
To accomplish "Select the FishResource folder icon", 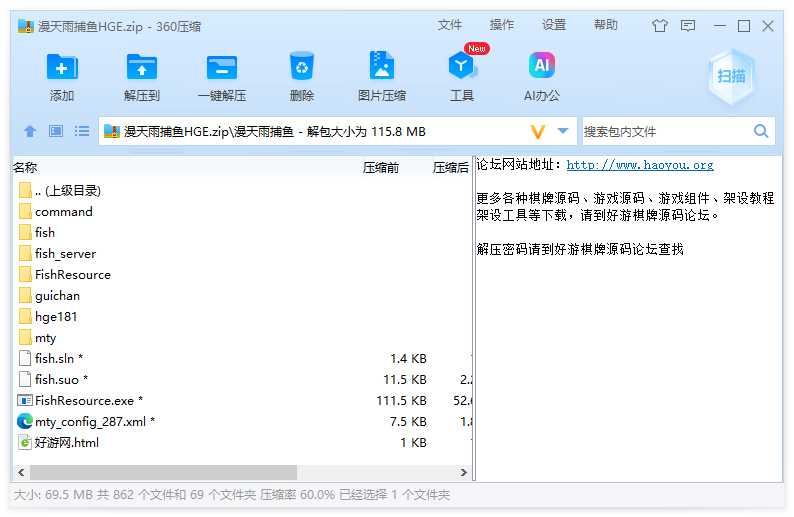I will point(25,274).
